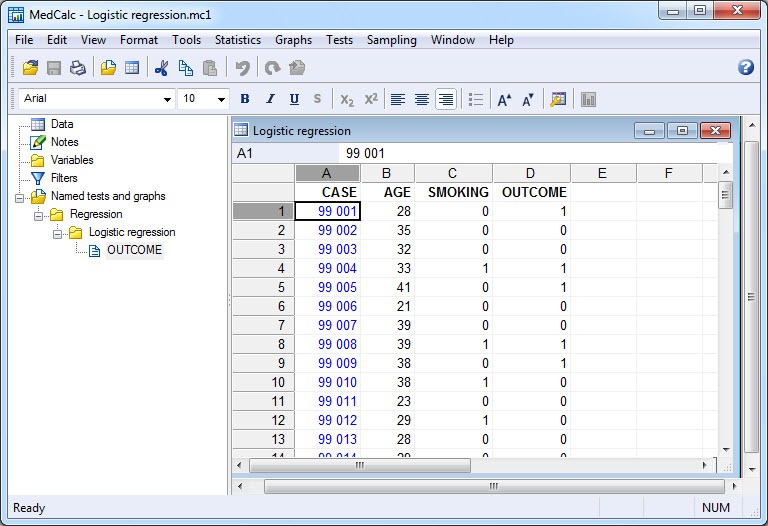Select column A header
The height and width of the screenshot is (526, 768).
tap(328, 173)
